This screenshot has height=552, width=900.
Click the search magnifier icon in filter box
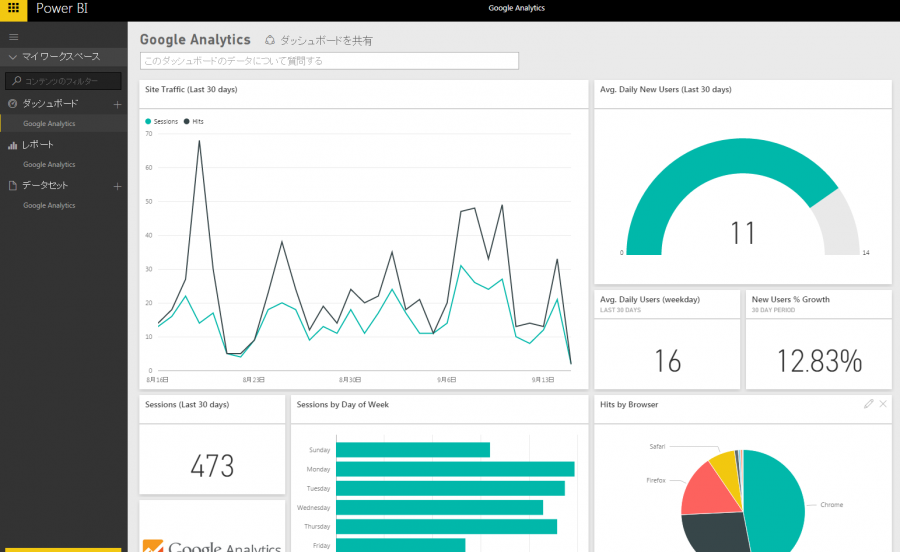click(x=17, y=81)
